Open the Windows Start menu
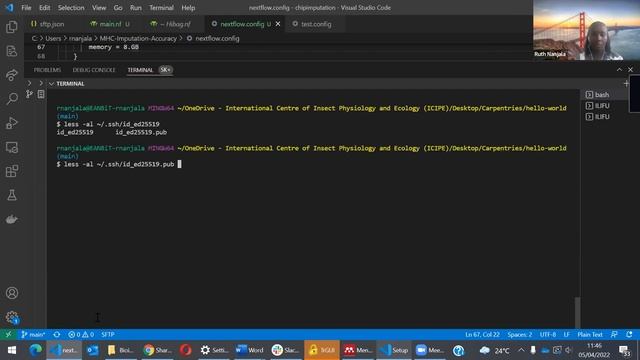 pos(12,350)
